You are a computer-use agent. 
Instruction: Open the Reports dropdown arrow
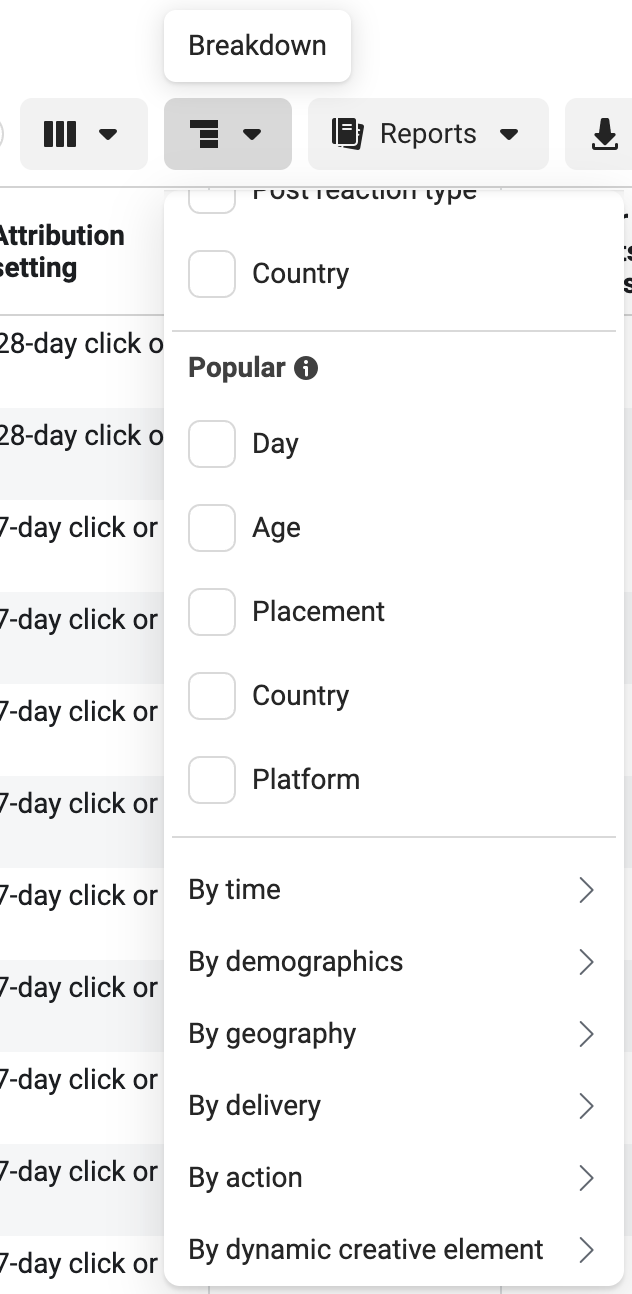509,135
